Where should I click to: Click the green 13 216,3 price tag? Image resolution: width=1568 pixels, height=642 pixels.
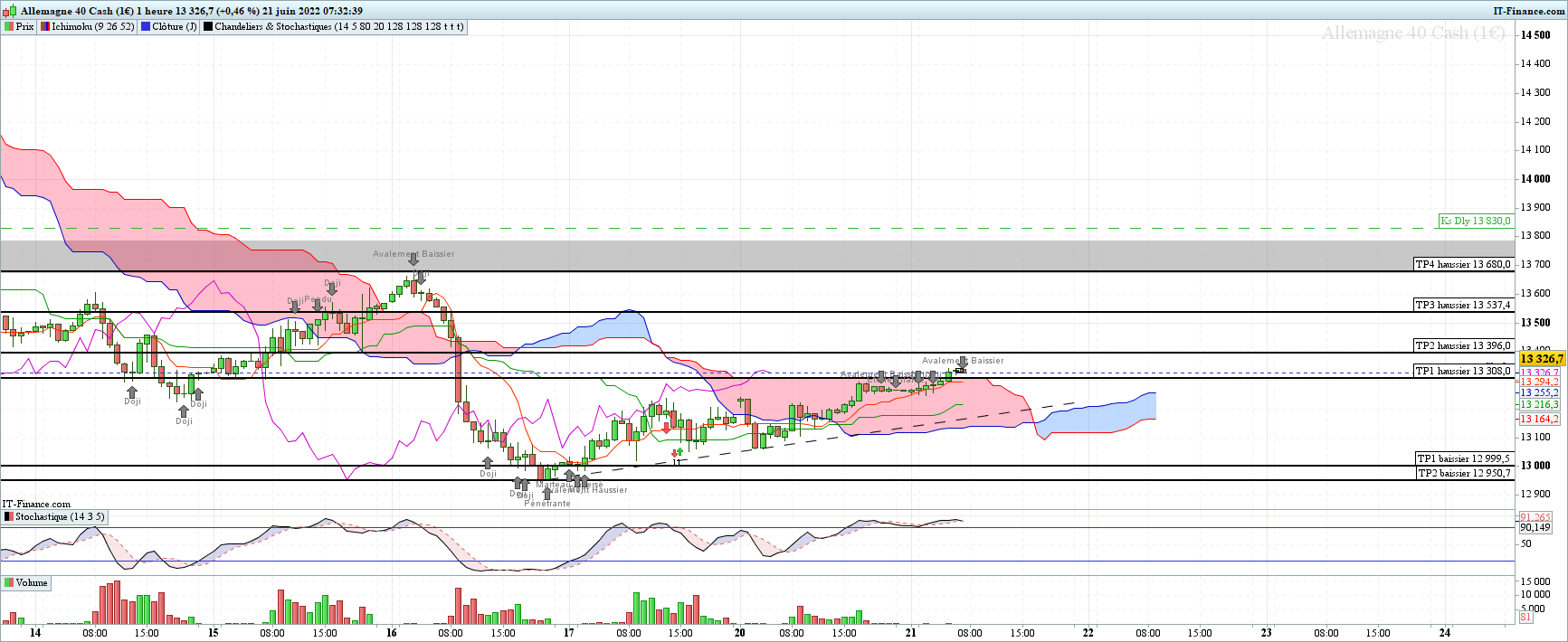(x=1539, y=404)
